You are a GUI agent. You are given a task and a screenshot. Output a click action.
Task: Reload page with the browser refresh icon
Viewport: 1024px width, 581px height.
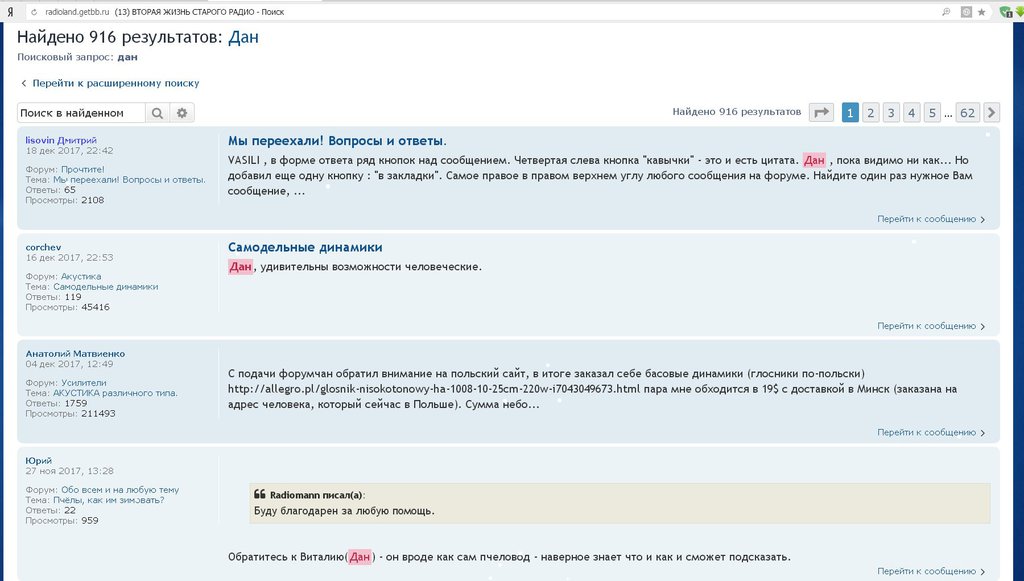click(x=33, y=11)
